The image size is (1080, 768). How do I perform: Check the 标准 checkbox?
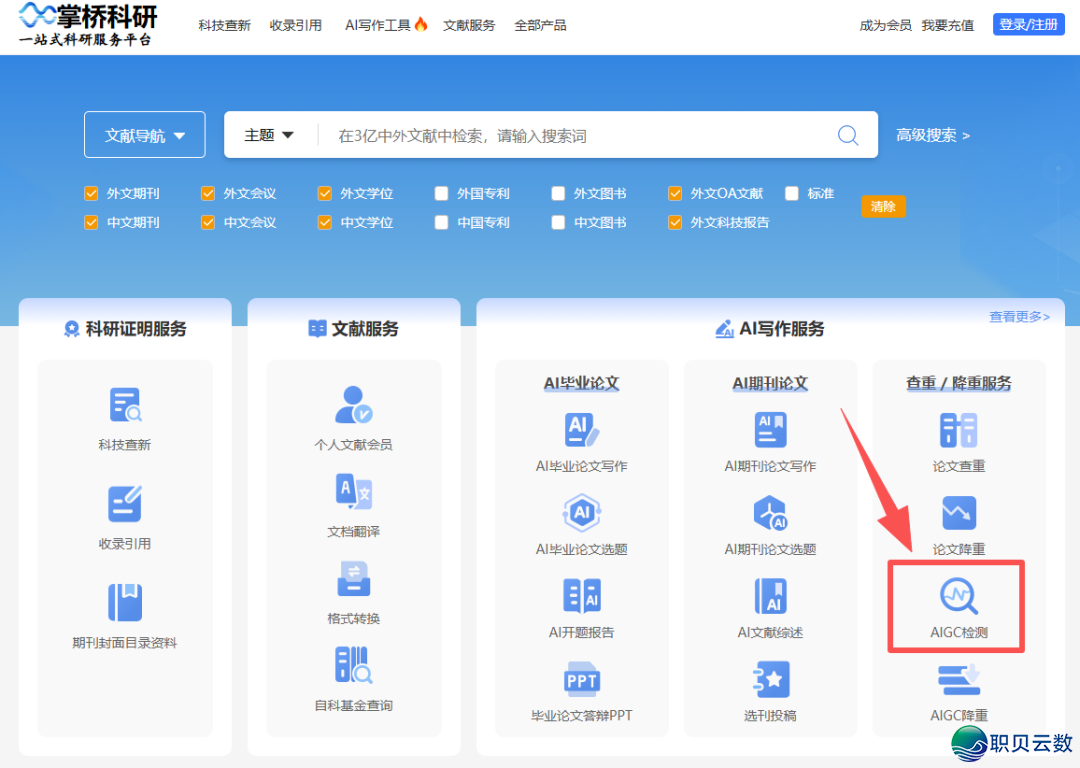click(791, 193)
